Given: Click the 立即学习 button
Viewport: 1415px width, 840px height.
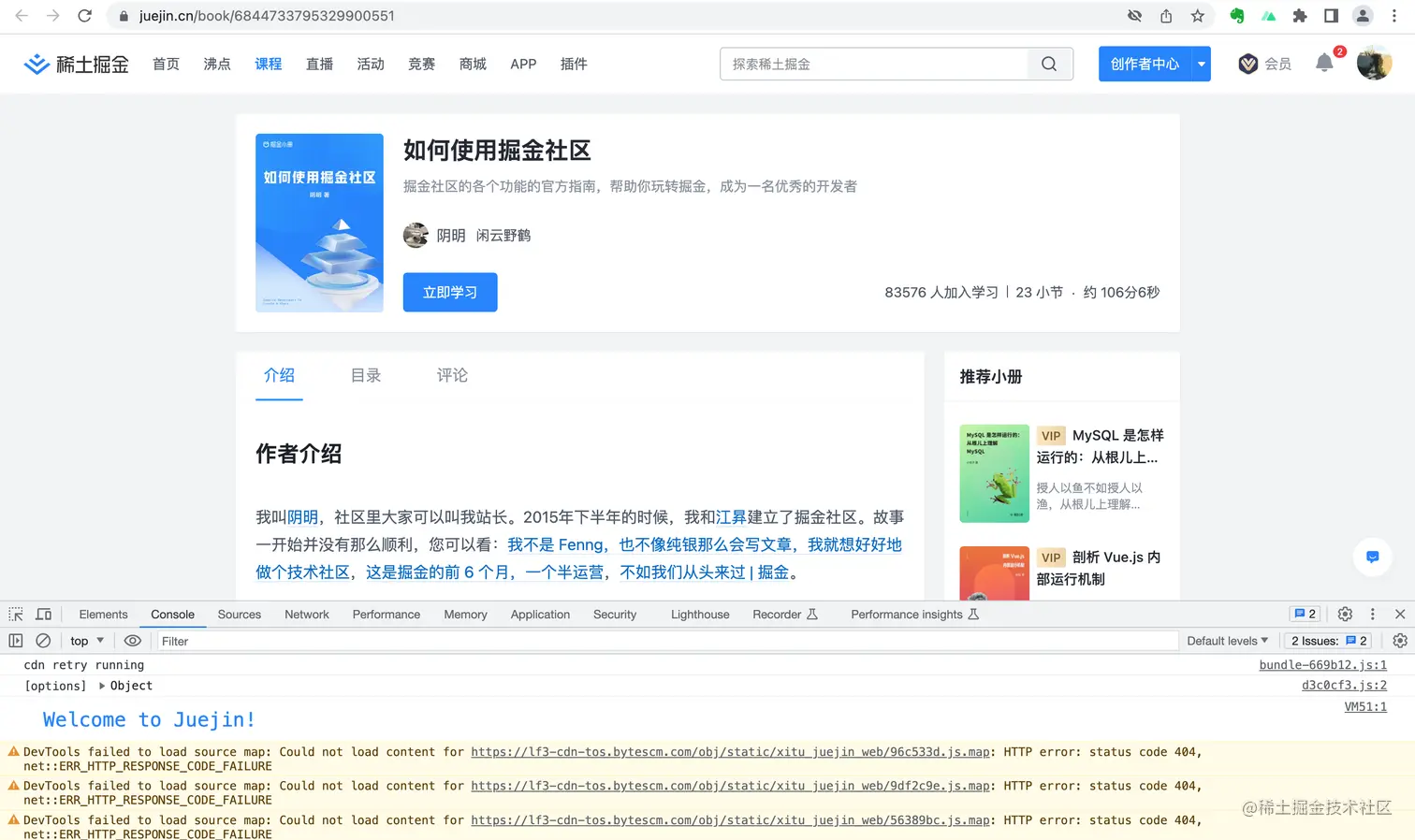Looking at the screenshot, I should (x=450, y=292).
